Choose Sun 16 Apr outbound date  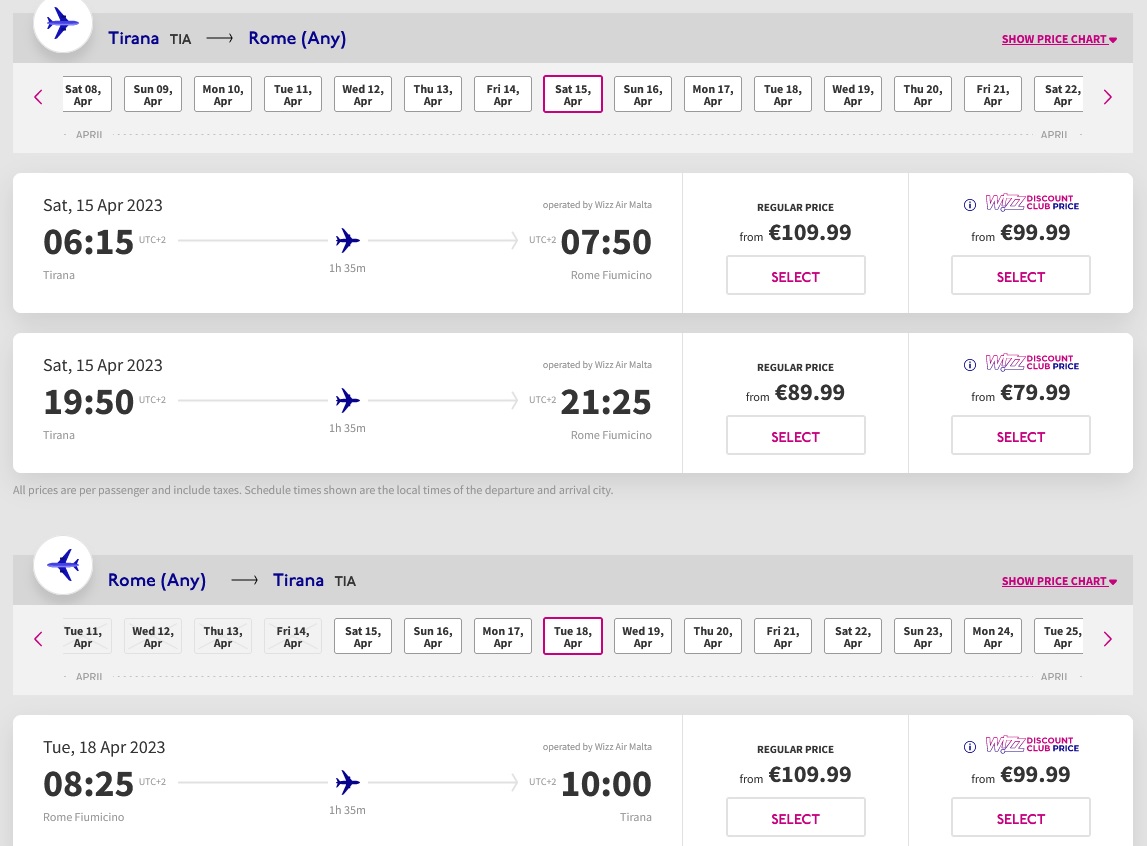[643, 95]
